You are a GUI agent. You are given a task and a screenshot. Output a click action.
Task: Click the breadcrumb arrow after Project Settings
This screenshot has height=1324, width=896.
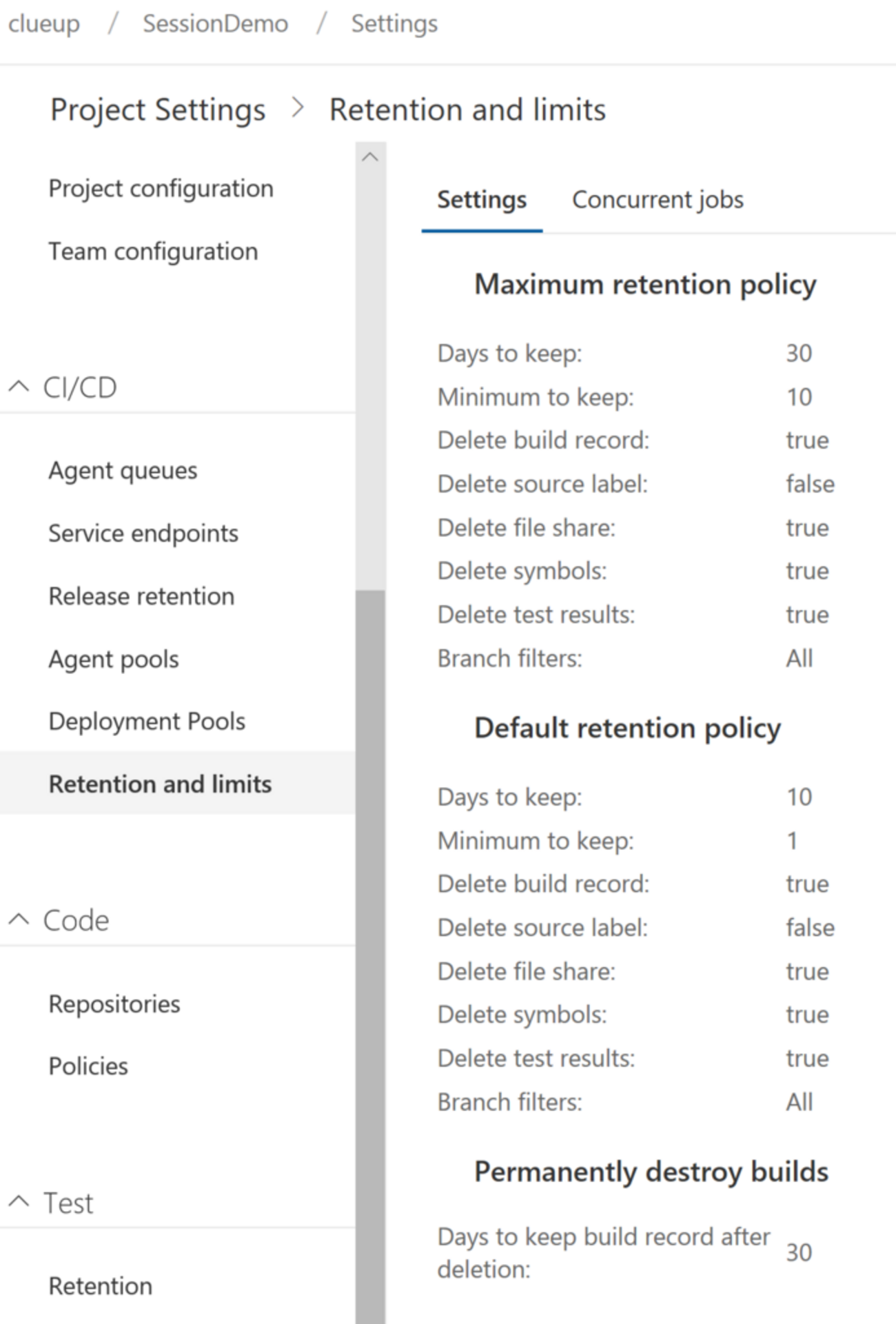coord(298,108)
